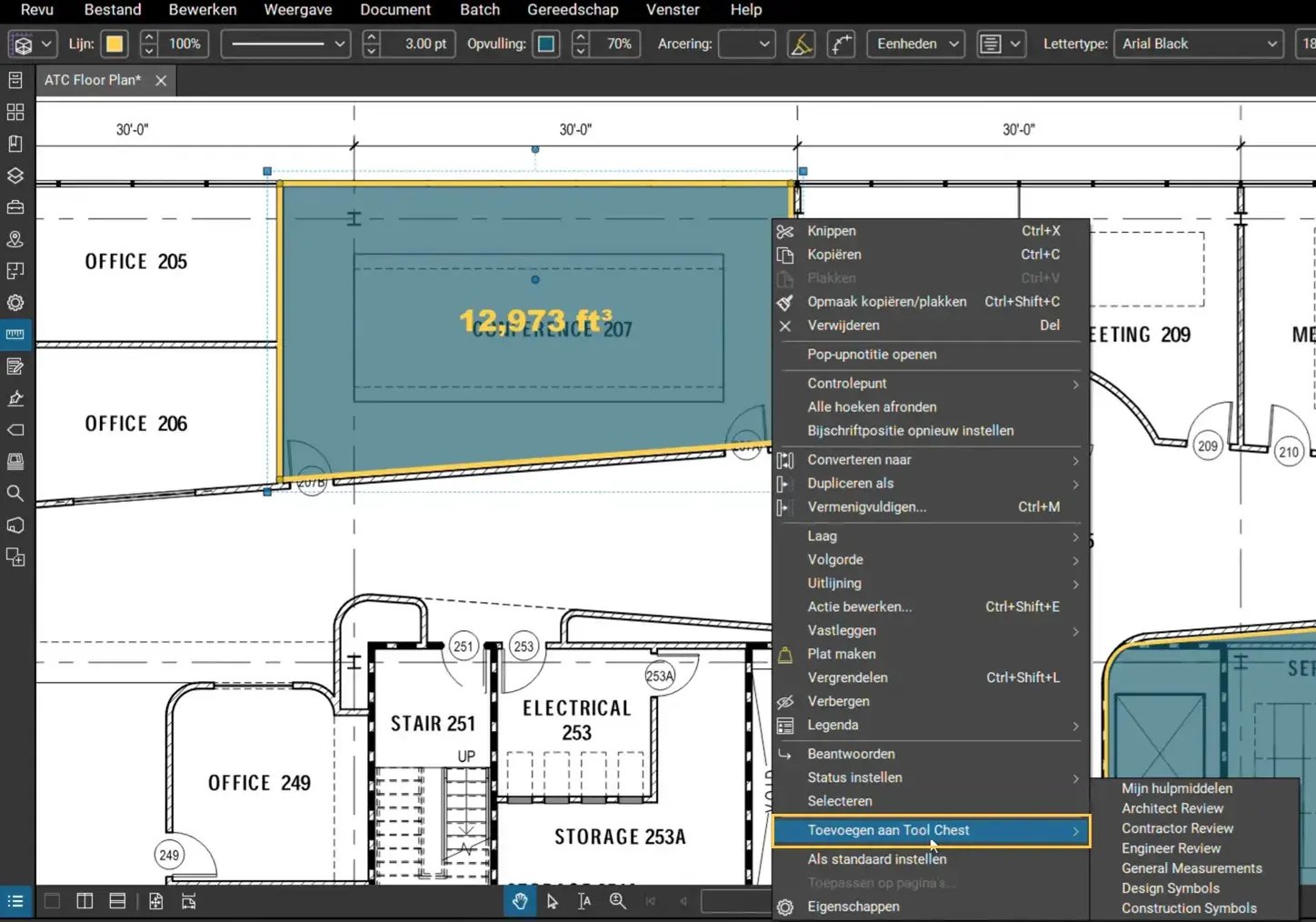This screenshot has width=1316, height=922.
Task: Expand the Dupliceren als submenu
Action: pos(931,484)
